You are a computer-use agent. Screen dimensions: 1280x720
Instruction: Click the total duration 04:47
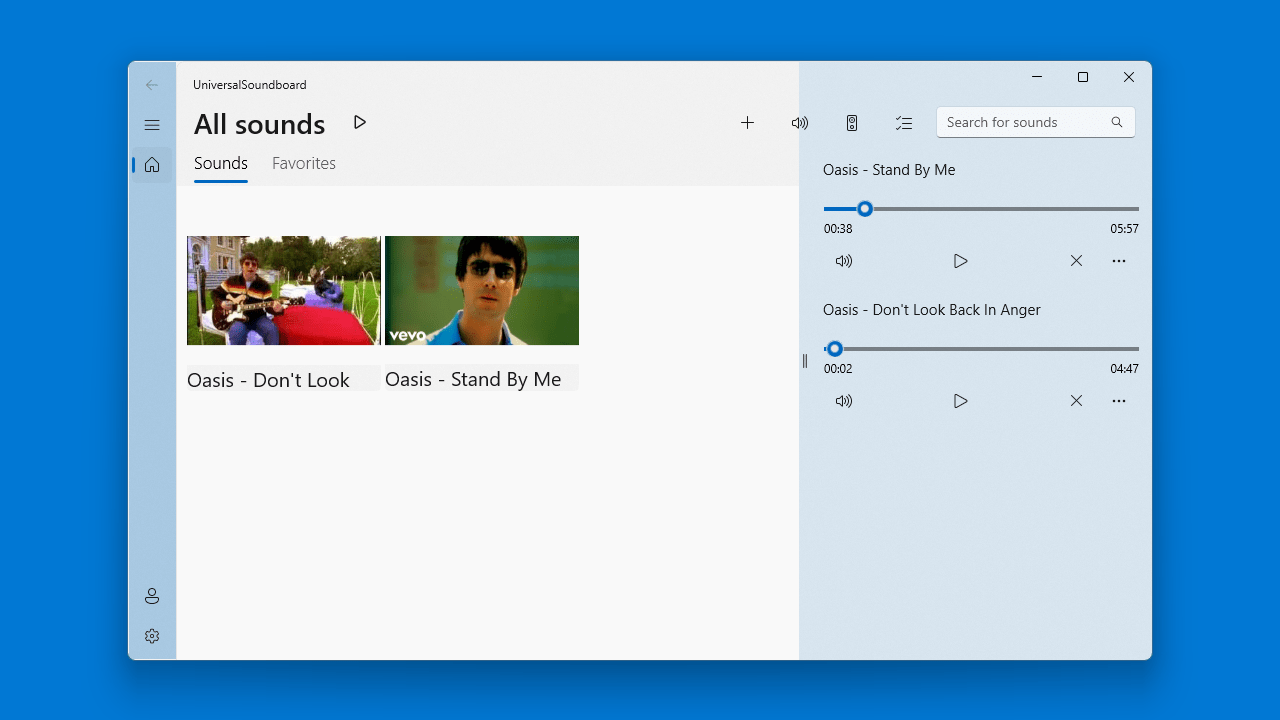coord(1124,369)
